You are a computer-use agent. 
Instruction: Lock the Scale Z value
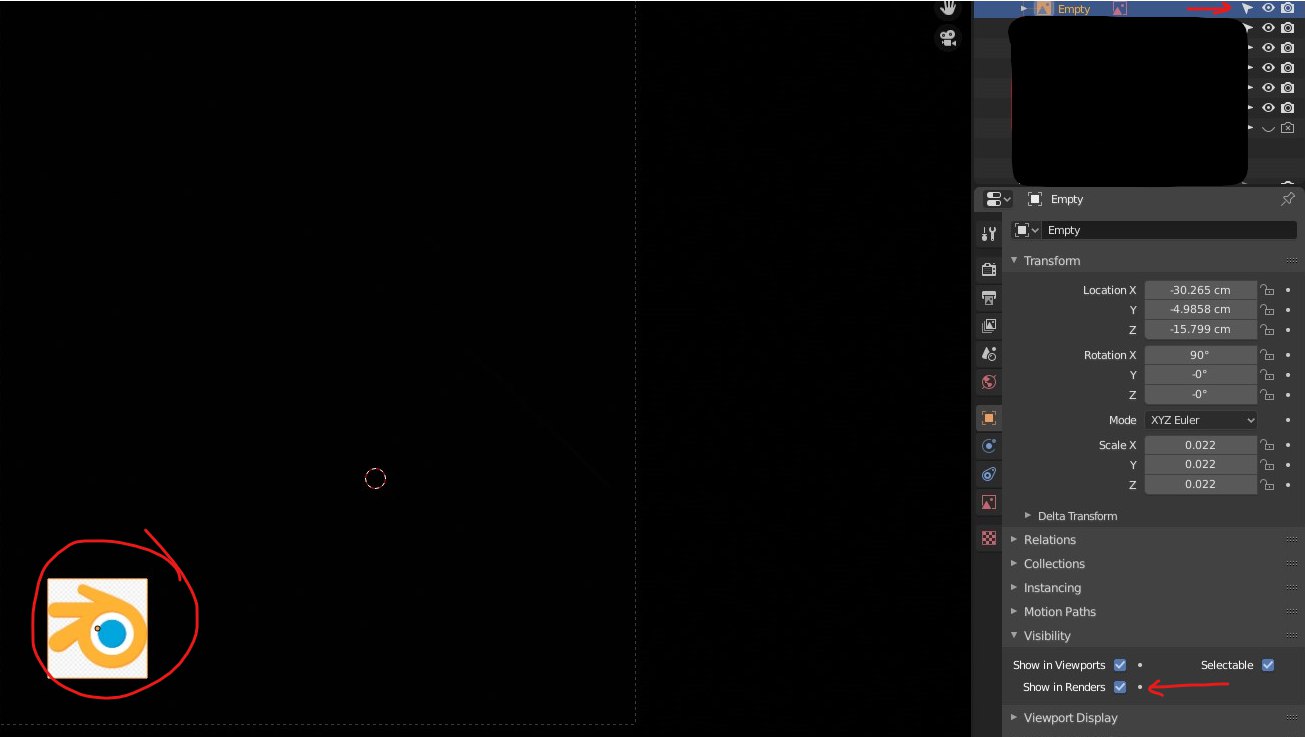pyautogui.click(x=1267, y=484)
